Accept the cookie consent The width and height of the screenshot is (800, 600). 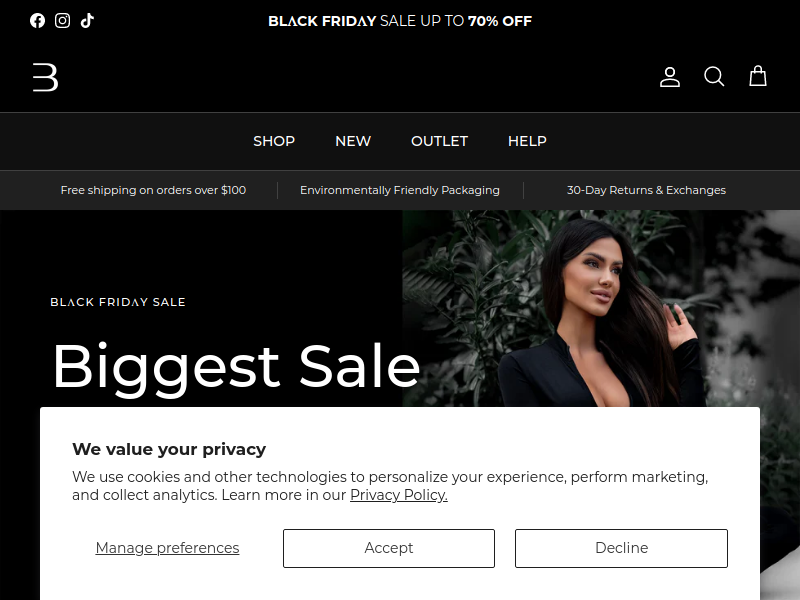click(x=389, y=548)
